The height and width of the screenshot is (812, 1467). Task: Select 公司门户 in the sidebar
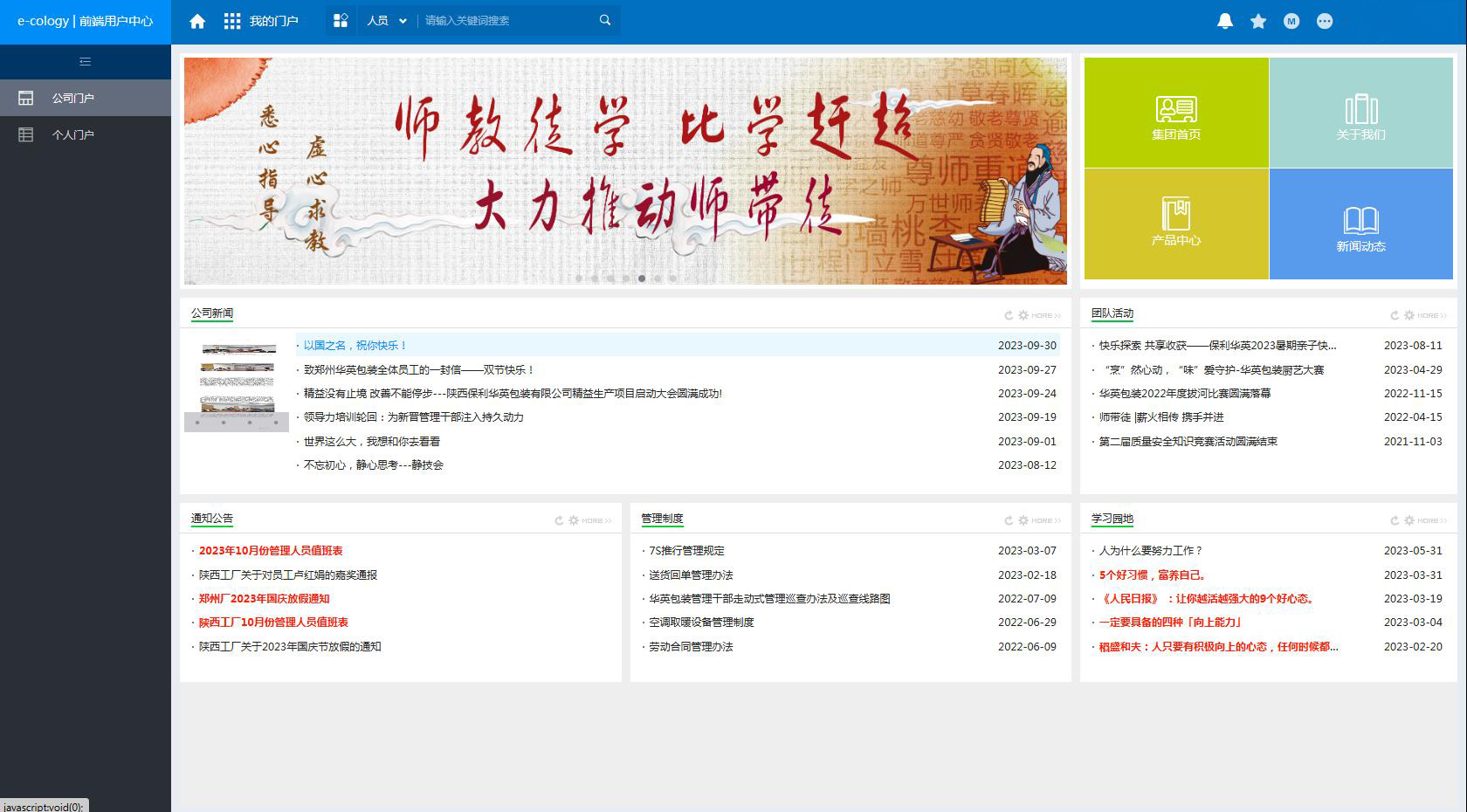[x=72, y=98]
